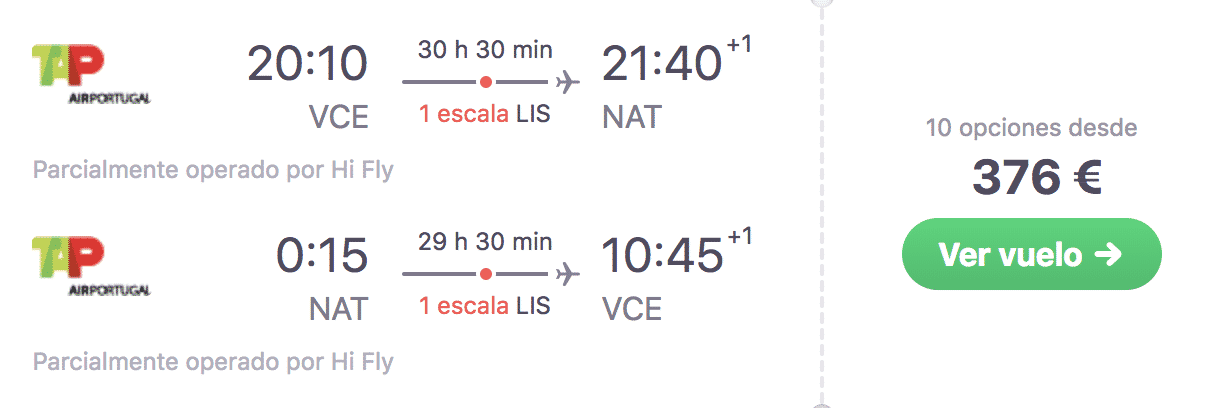Click the VCE origin airport code on outbound
Viewport: 1222px width, 408px height.
(339, 118)
